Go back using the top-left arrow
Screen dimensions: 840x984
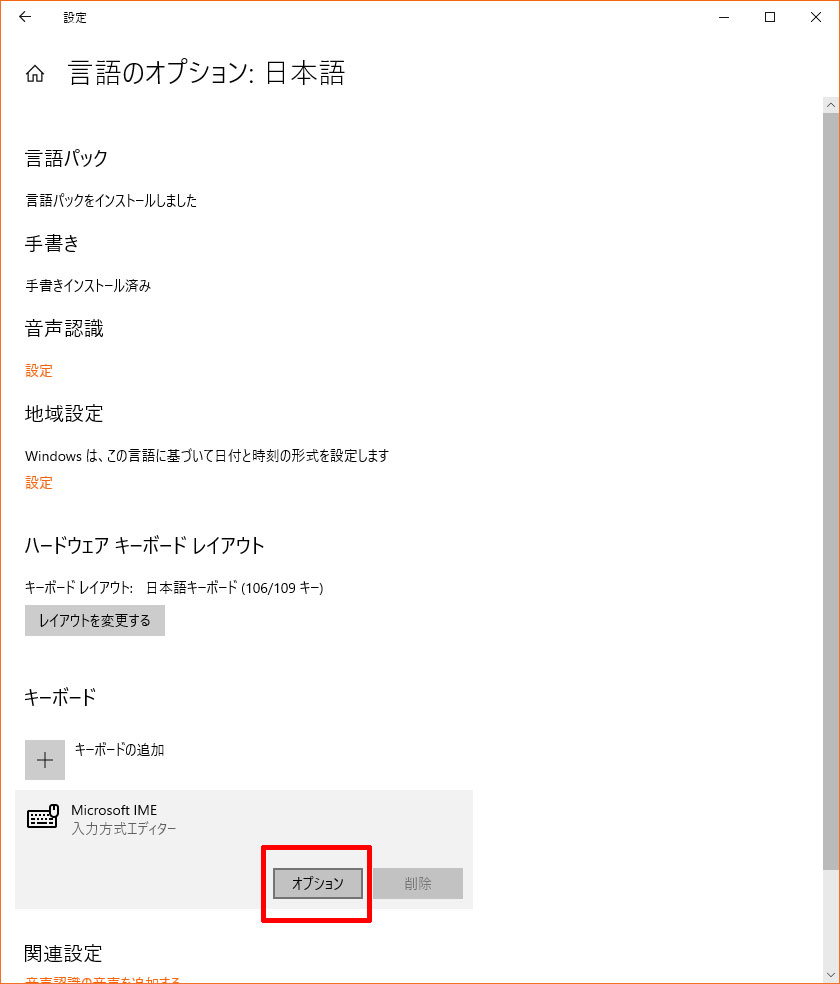coord(25,17)
